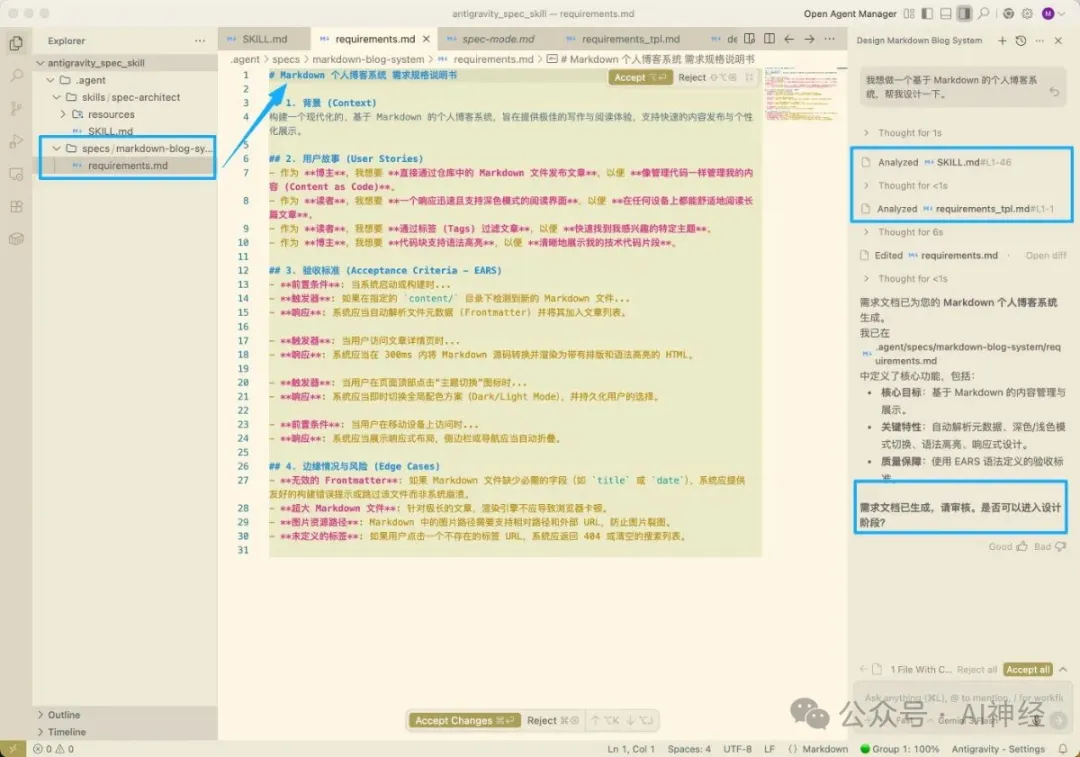Viewport: 1080px width, 757px height.
Task: Toggle the primary left sidebar layout button
Action: tap(927, 14)
